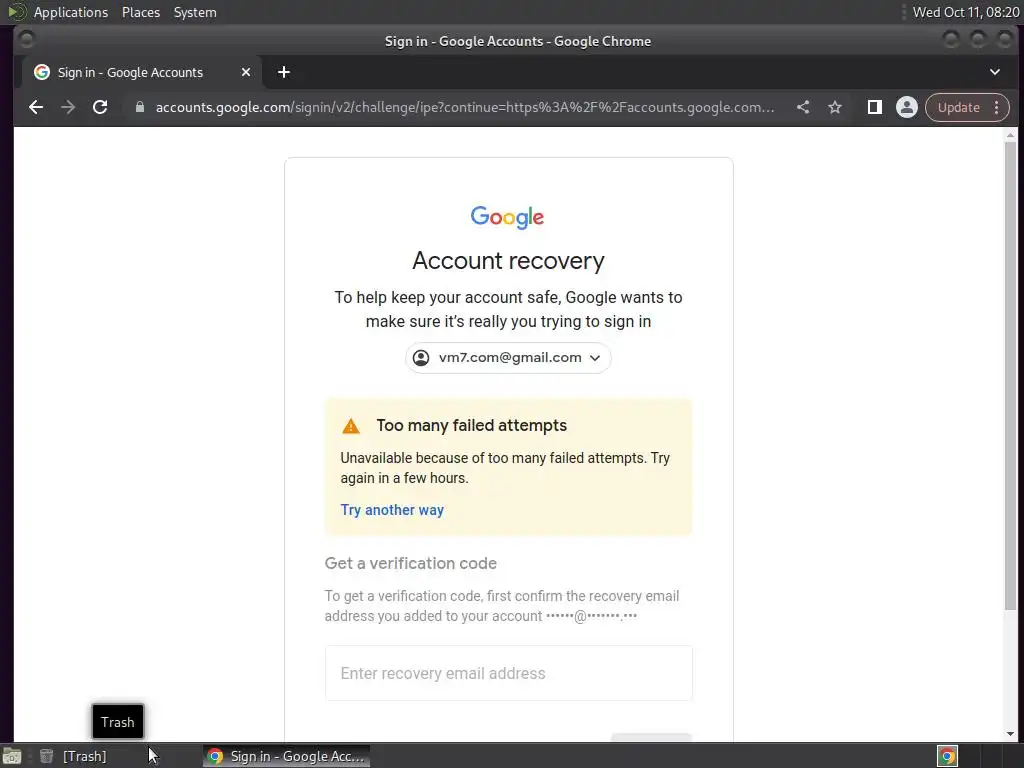Click the Chrome icon in bottom panel tray
Screen dimensions: 1024x768
click(948, 756)
